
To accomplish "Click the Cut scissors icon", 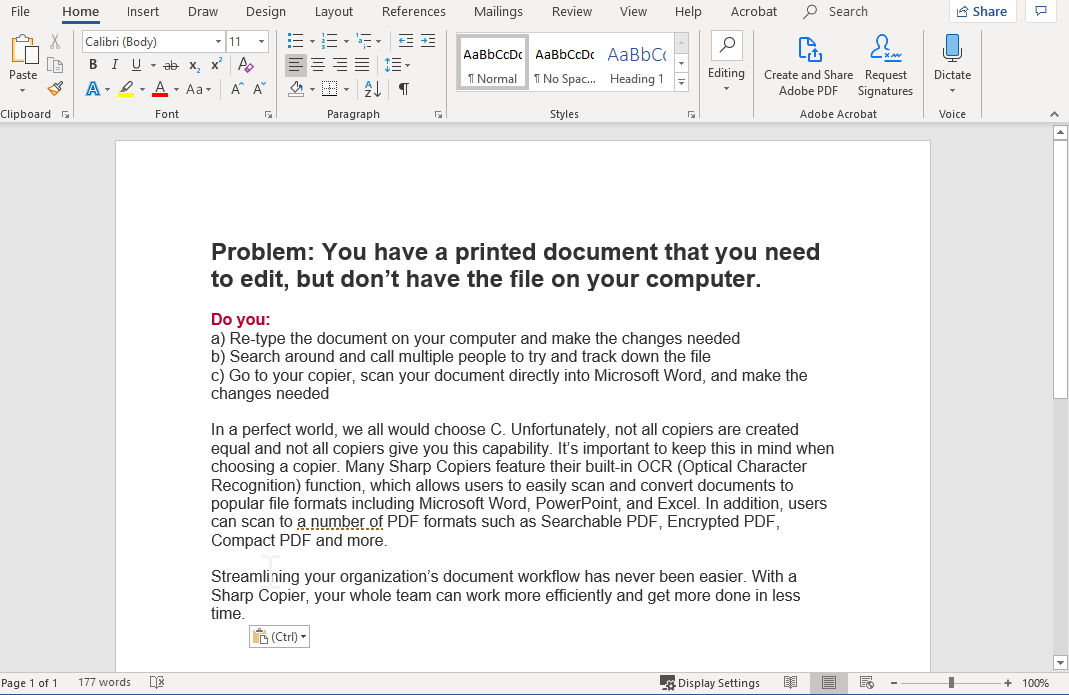I will coord(55,42).
